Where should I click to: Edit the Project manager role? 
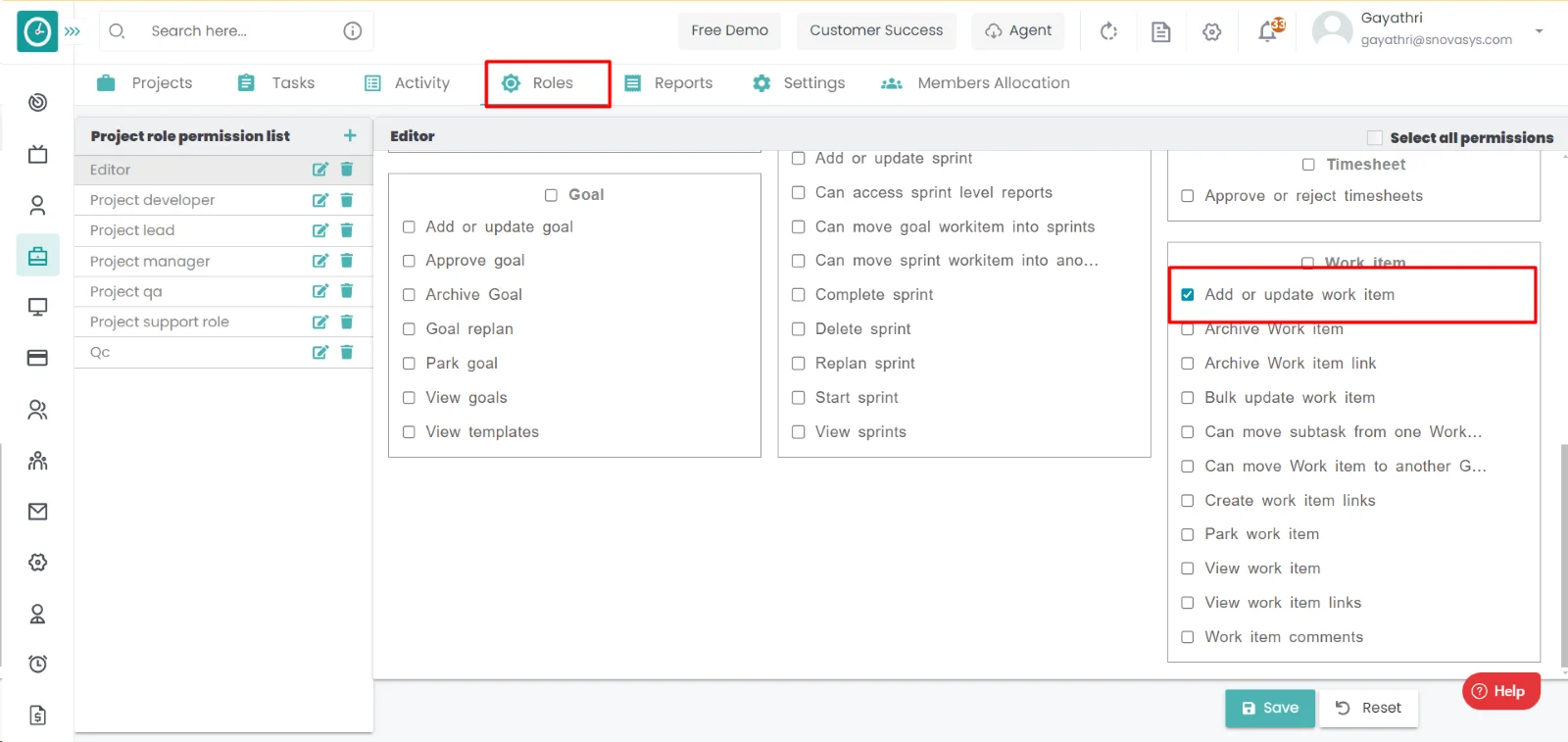coord(319,261)
